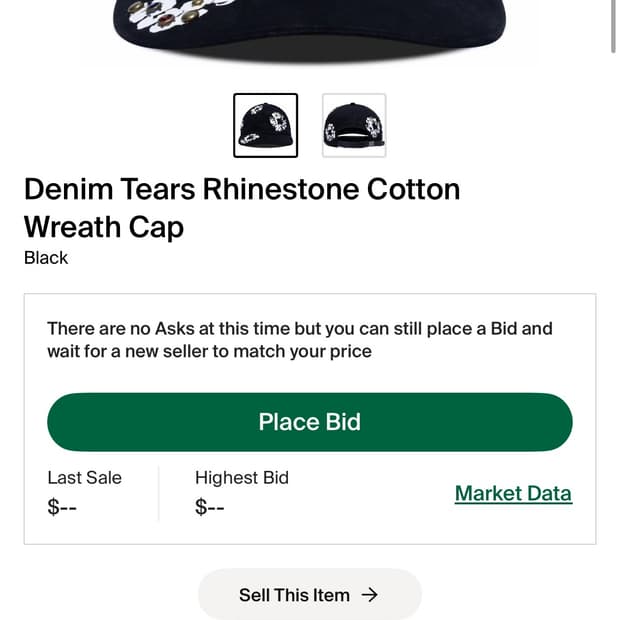The image size is (620, 620).
Task: Click the Black colorway label
Action: pos(46,258)
